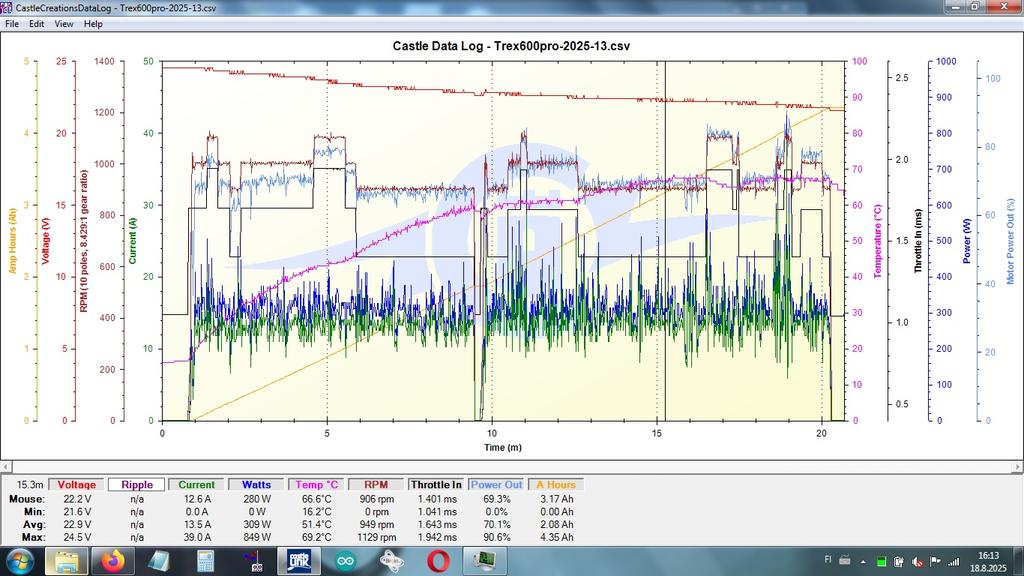Open Castle Link from the taskbar

pyautogui.click(x=299, y=561)
